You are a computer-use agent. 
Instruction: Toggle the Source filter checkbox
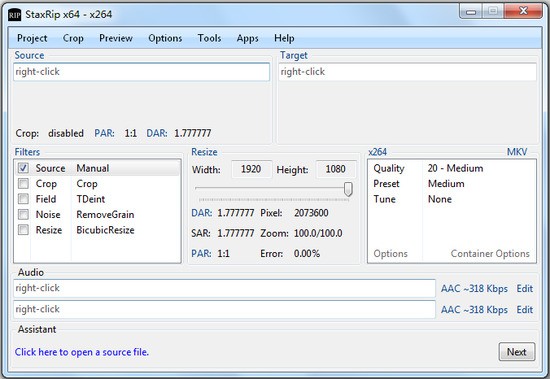[23, 168]
